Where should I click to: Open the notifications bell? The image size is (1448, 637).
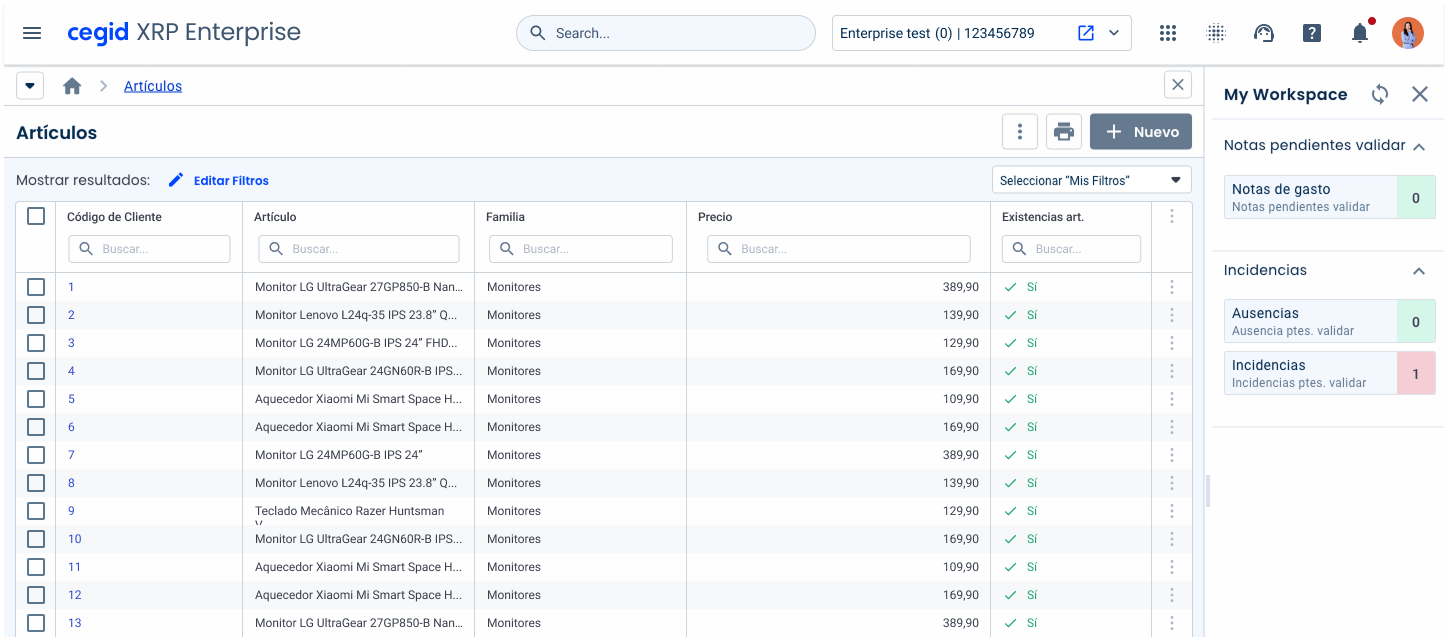(1360, 33)
